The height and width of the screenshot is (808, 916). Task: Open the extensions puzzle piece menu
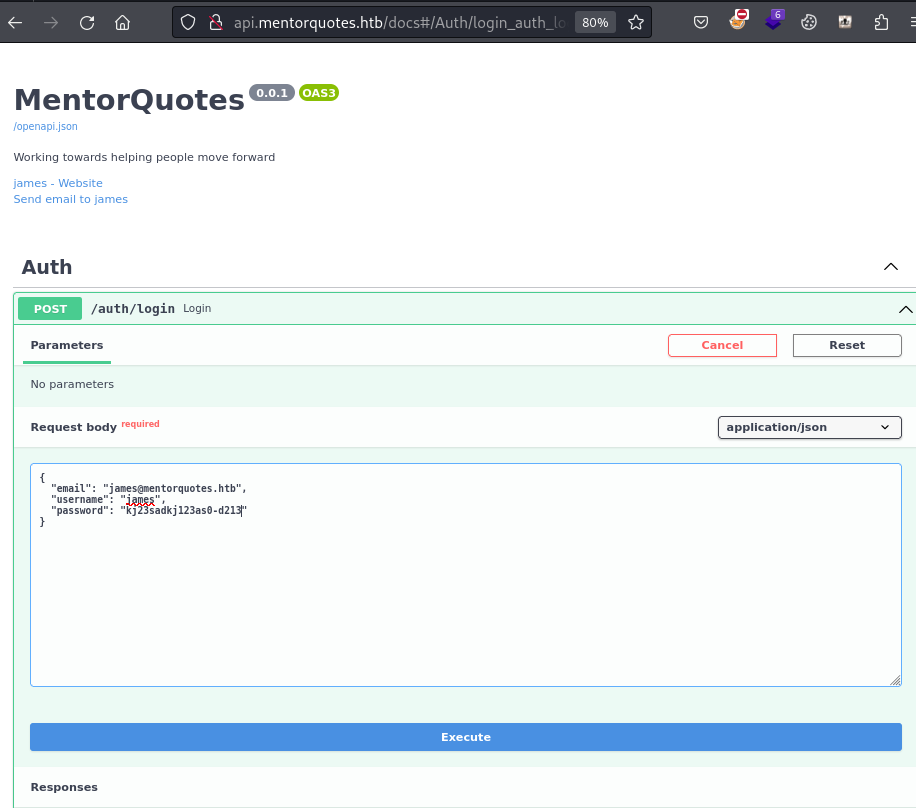click(x=881, y=22)
